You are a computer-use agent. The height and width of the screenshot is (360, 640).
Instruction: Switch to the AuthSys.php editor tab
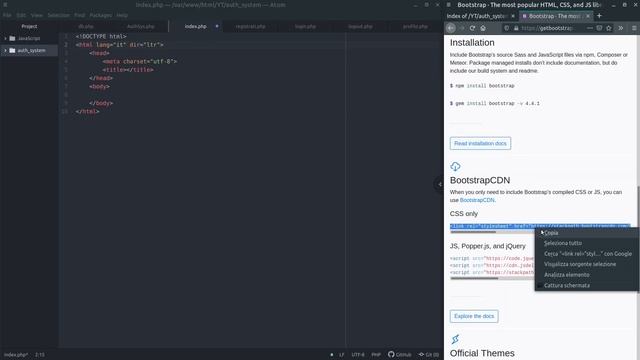140,26
